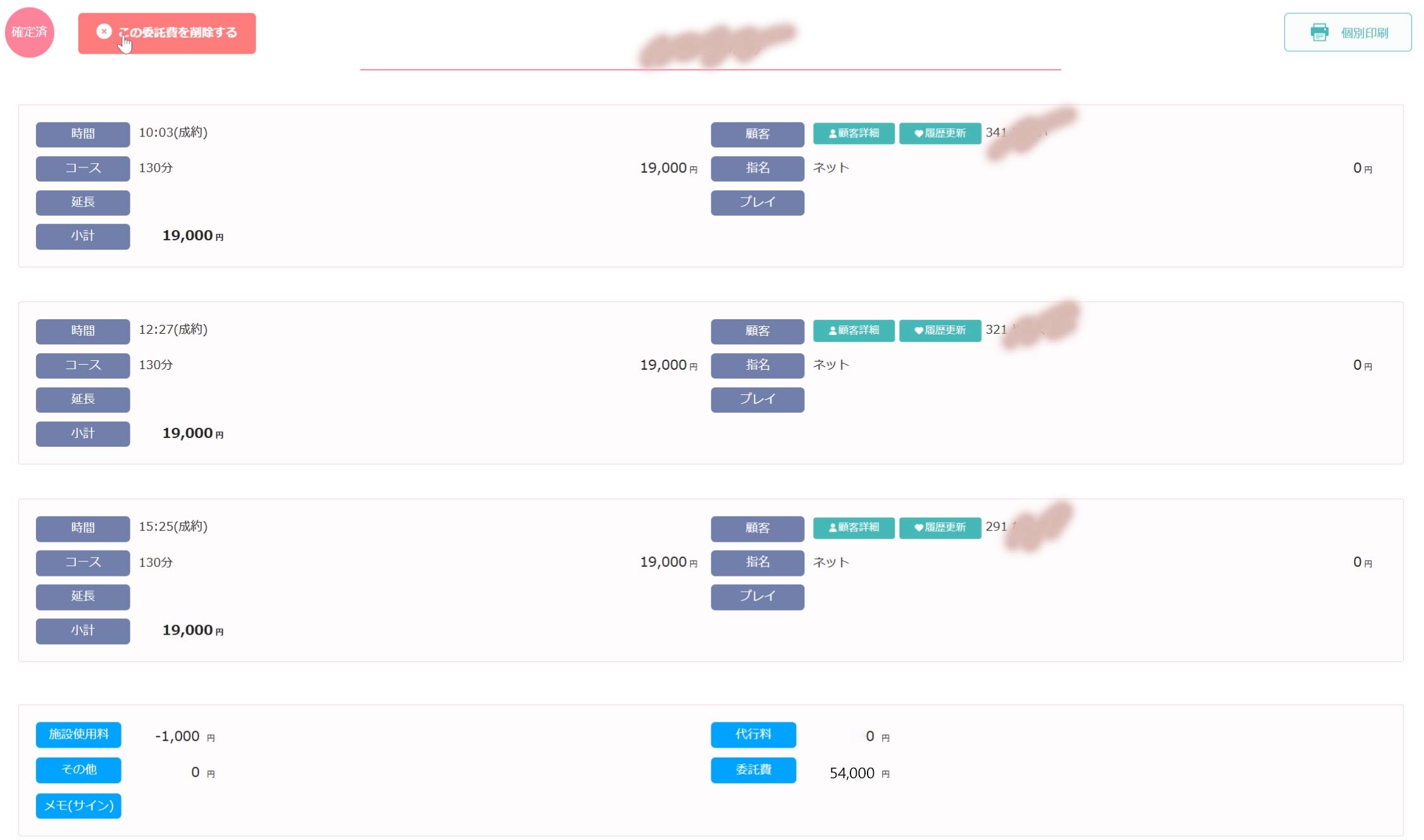This screenshot has width=1424, height=840.
Task: Click 履歴更新 heart button for 10:03 booking
Action: pos(940,133)
